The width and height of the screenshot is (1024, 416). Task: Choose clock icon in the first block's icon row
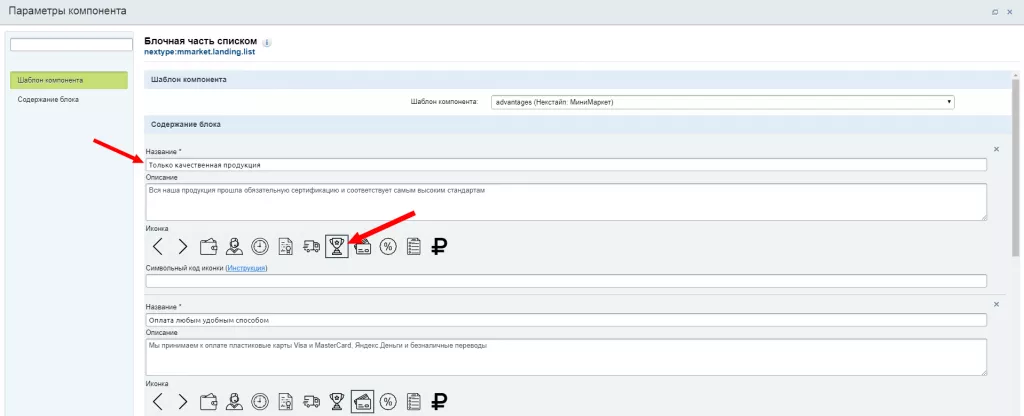pyautogui.click(x=260, y=246)
